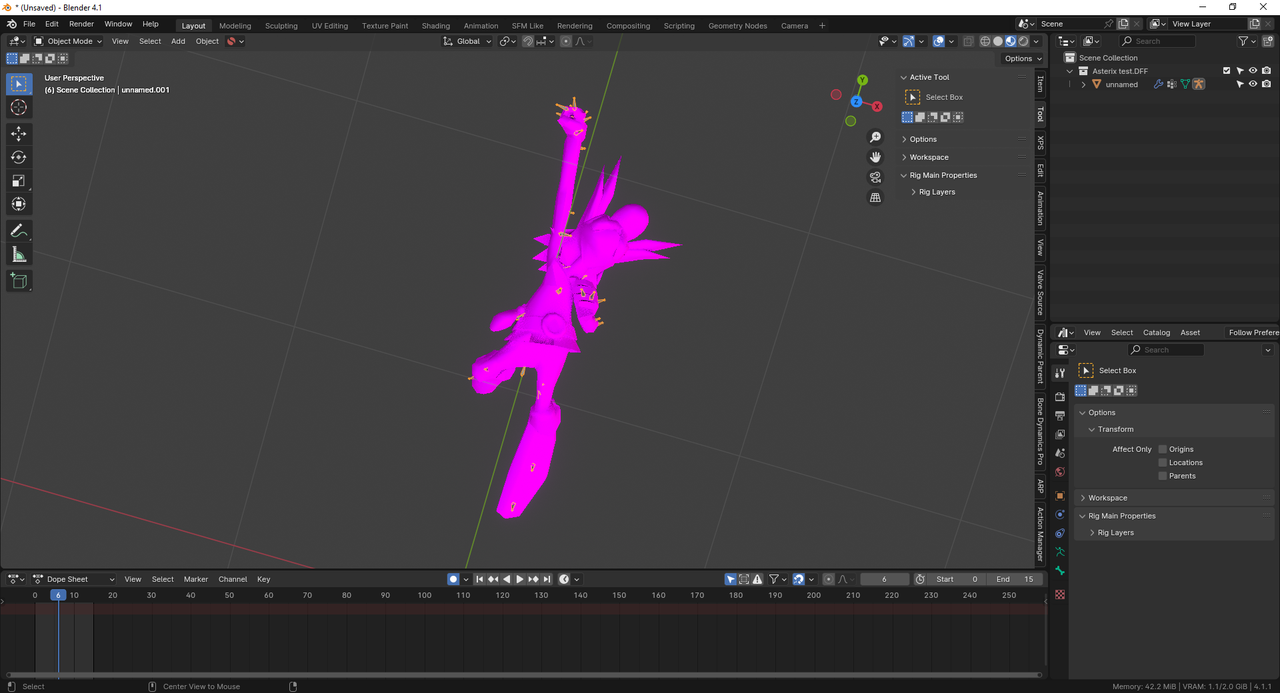Switch to the Sculpting workspace tab
The image size is (1280, 693).
(x=281, y=25)
